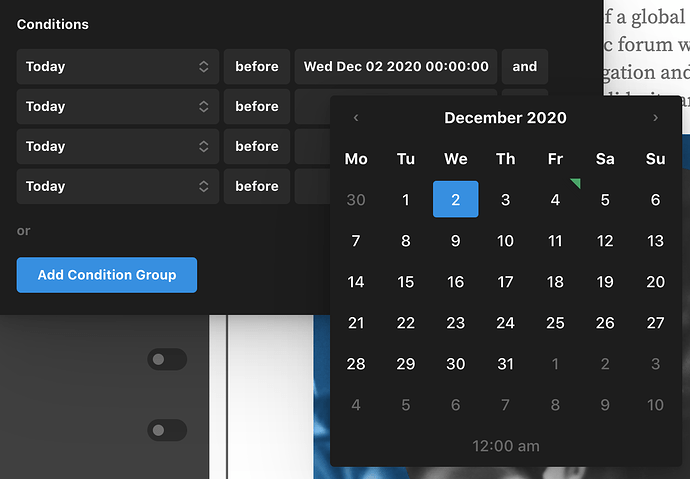
Task: Open the first row's Today dropdown
Action: (x=118, y=67)
